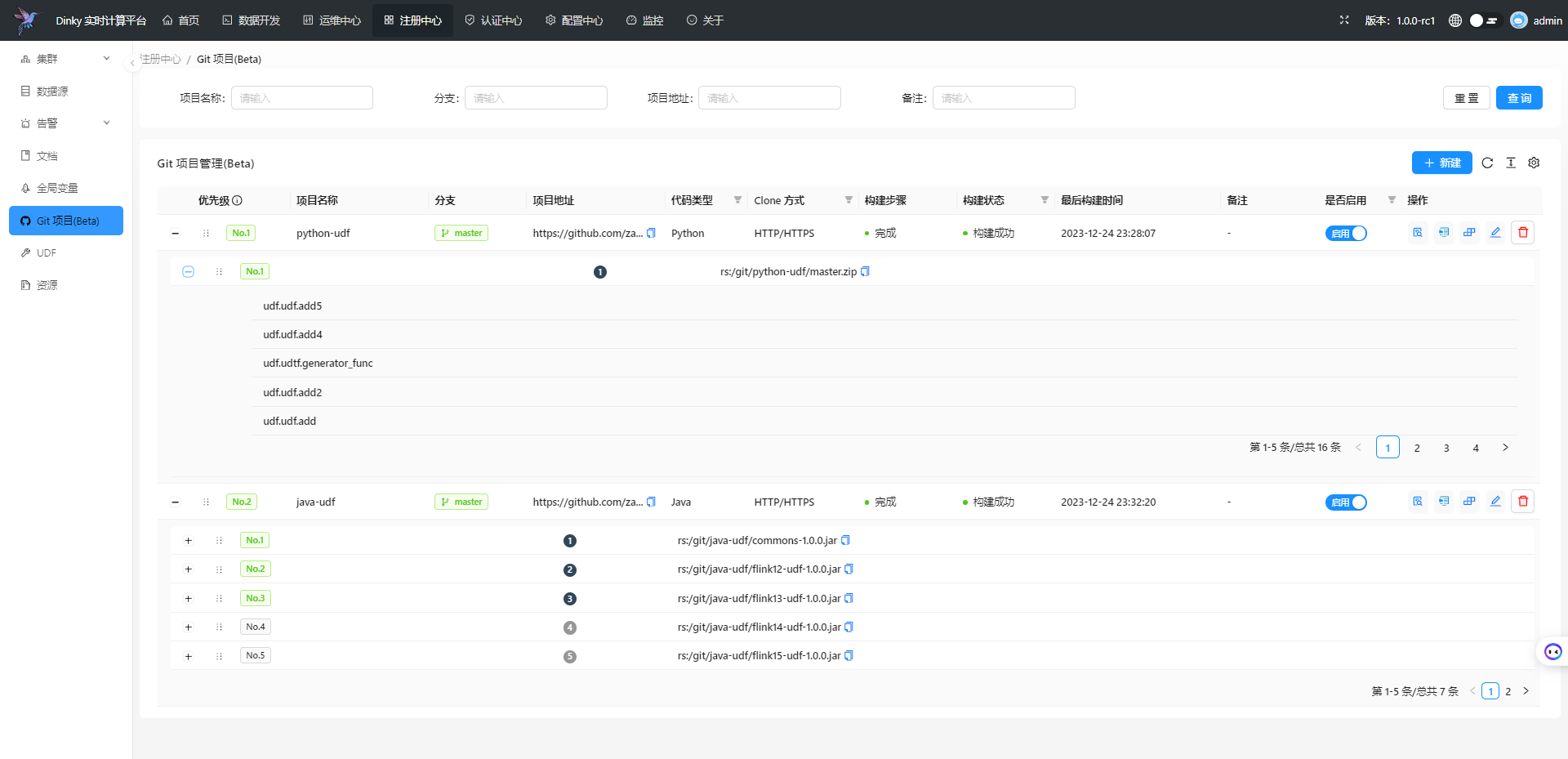Viewport: 1568px width, 759px height.
Task: Refresh the Git project table
Action: coord(1487,163)
